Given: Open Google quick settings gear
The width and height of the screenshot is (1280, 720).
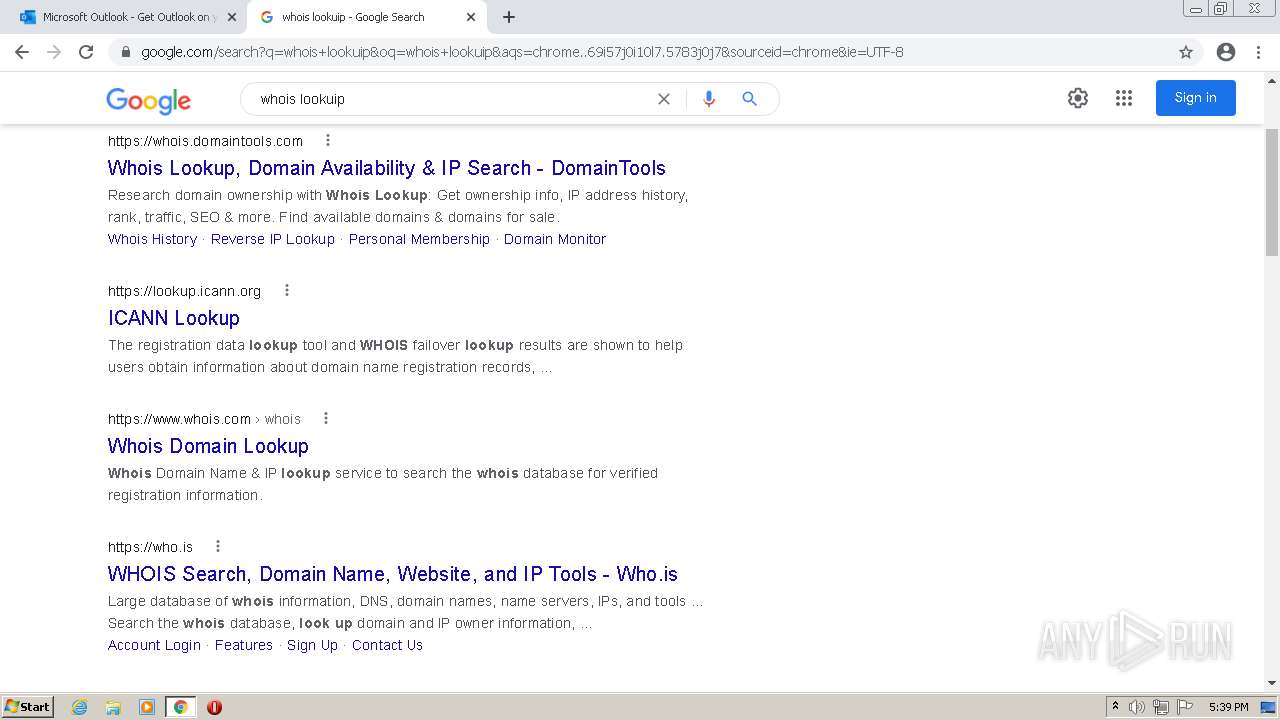Looking at the screenshot, I should click(1078, 98).
